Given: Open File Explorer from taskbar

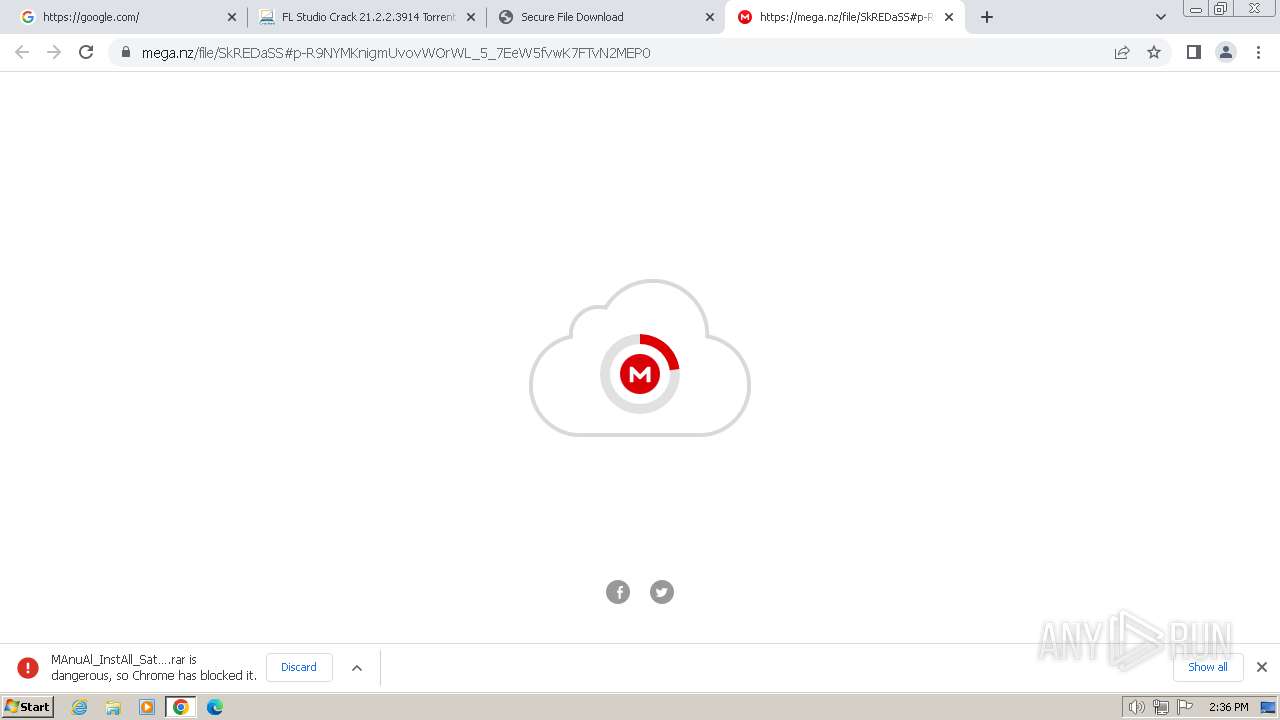Looking at the screenshot, I should coord(113,707).
